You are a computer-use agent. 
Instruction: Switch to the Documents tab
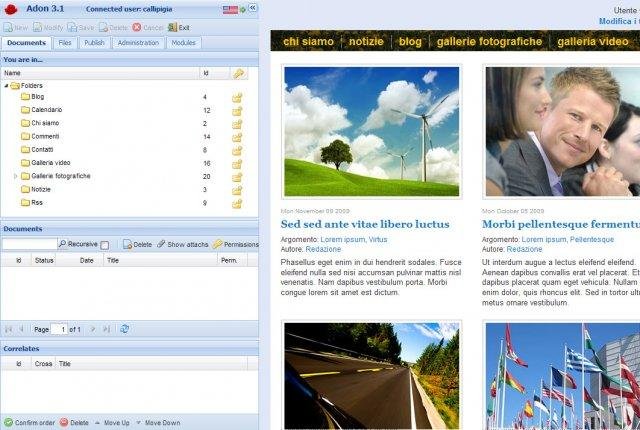tap(27, 43)
